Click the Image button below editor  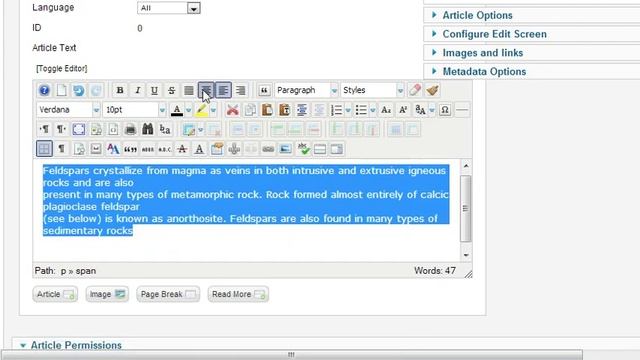107,294
